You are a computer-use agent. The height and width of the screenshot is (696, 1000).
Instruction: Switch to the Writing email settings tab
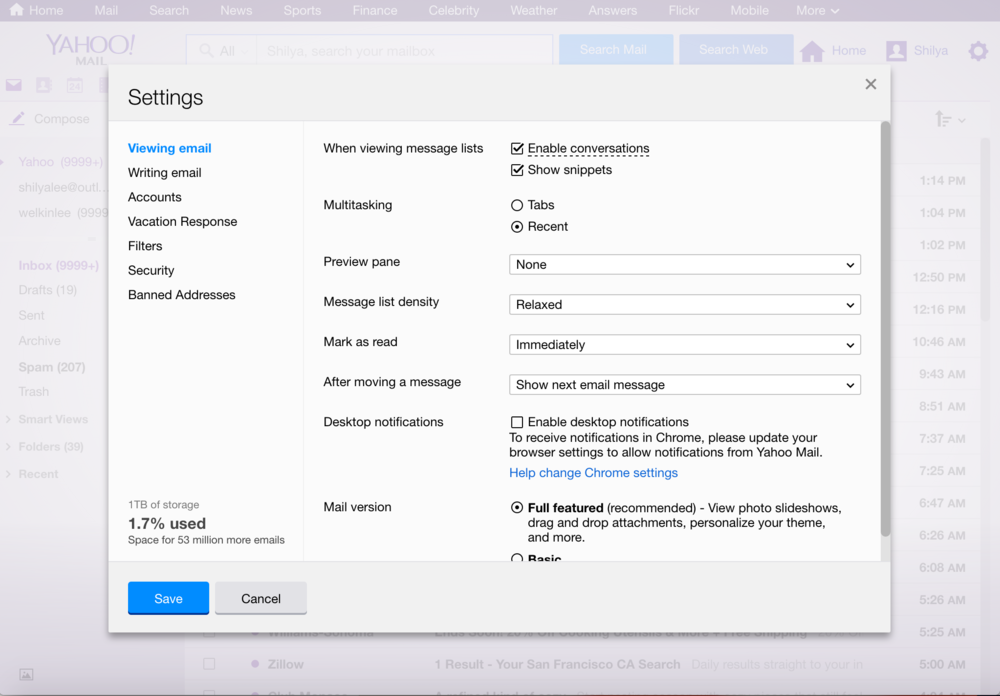point(164,173)
